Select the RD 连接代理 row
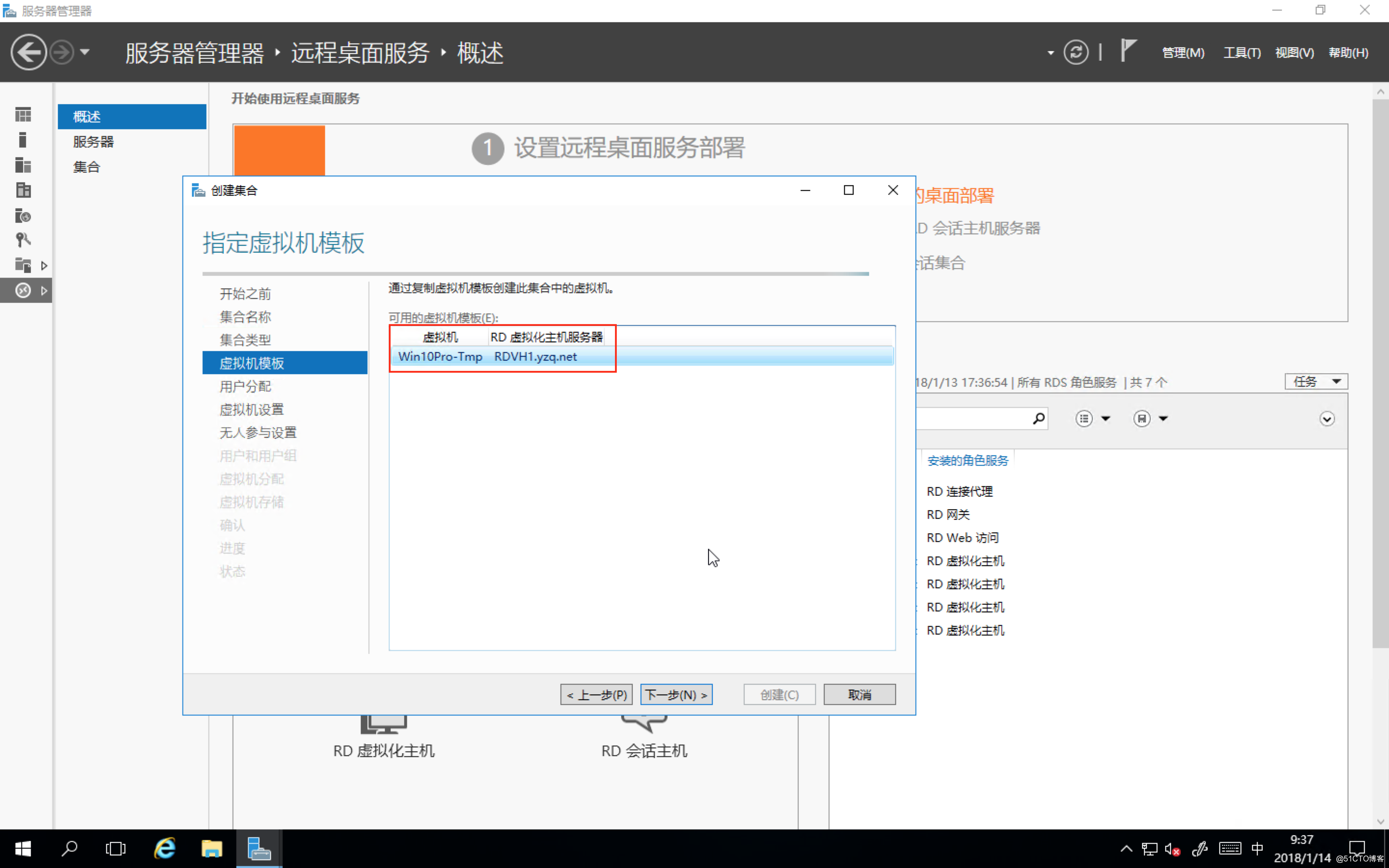This screenshot has height=868, width=1389. 960,491
